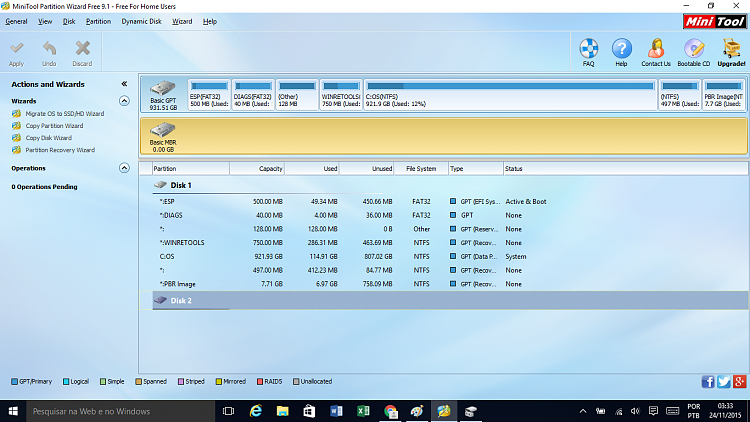This screenshot has width=750, height=422.
Task: Select the *:ESP partition row
Action: click(450, 201)
